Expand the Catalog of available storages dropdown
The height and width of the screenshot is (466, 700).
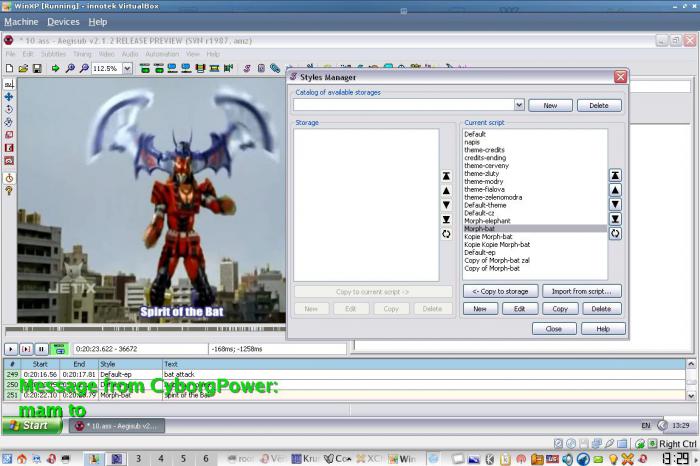(519, 105)
